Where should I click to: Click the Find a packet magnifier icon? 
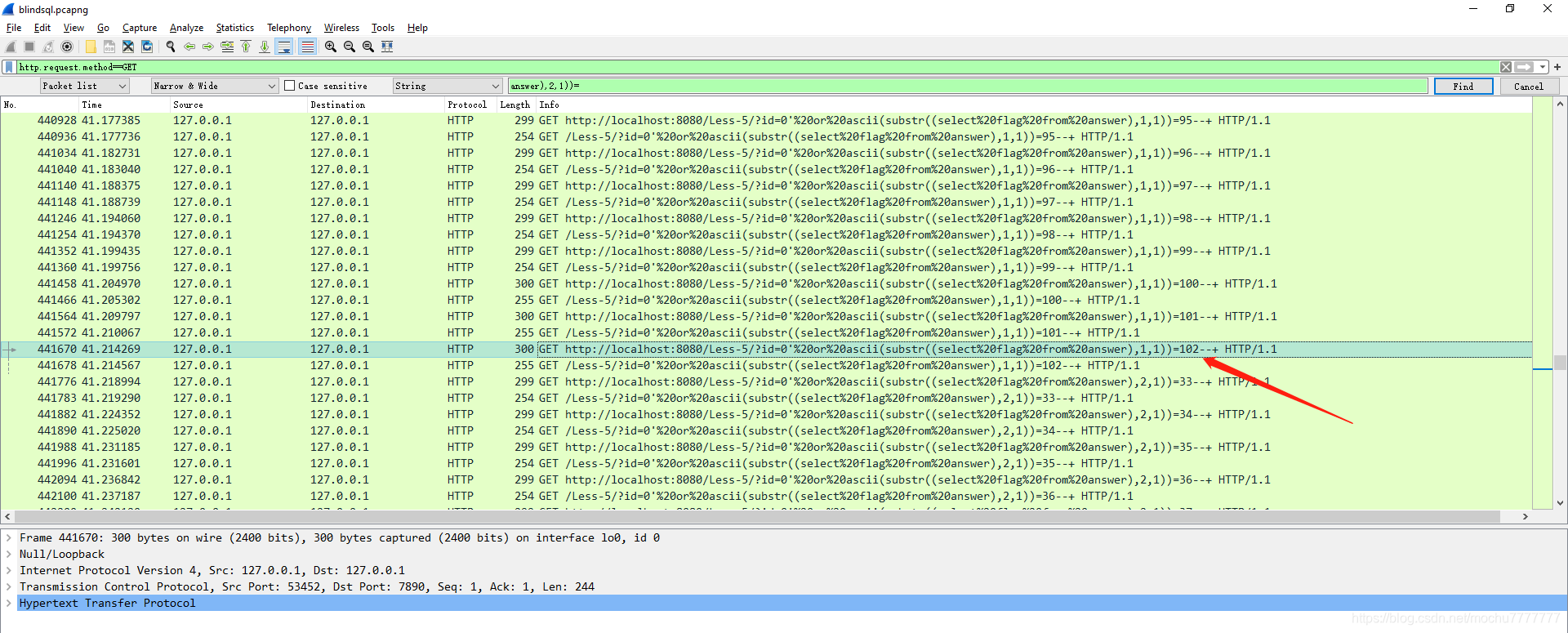171,47
